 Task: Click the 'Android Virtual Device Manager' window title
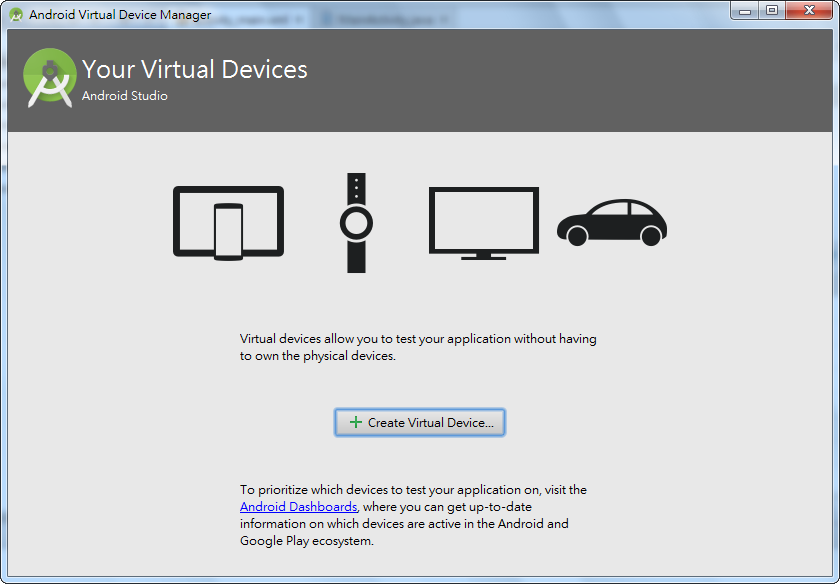(x=120, y=15)
